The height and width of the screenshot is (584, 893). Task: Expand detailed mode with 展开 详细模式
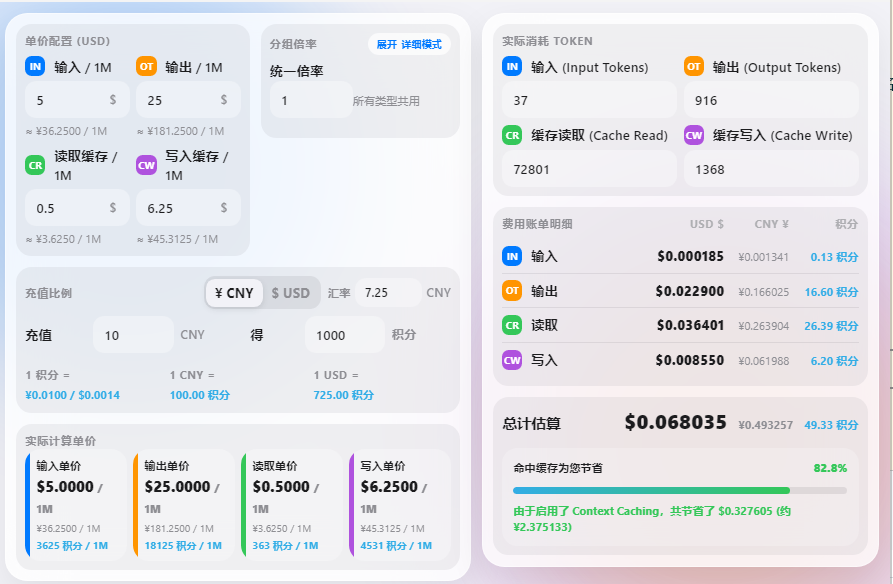pyautogui.click(x=409, y=45)
